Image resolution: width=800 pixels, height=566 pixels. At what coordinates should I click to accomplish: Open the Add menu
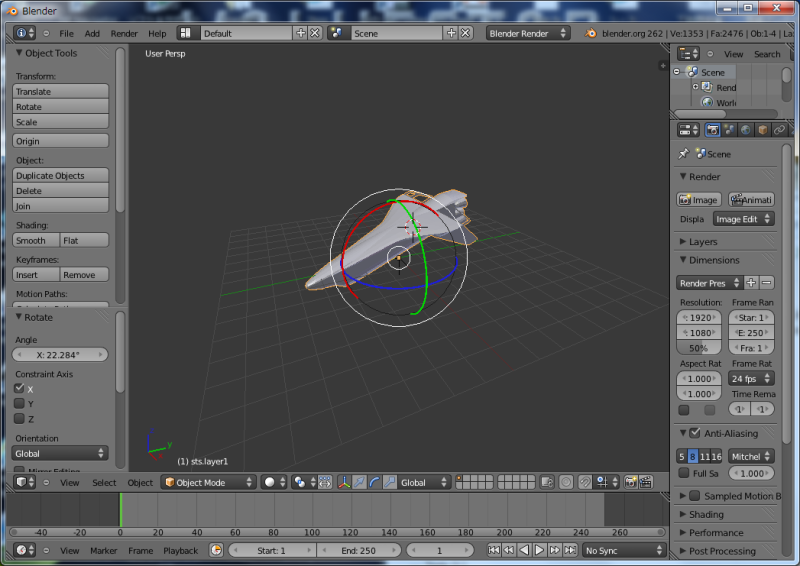(x=92, y=33)
